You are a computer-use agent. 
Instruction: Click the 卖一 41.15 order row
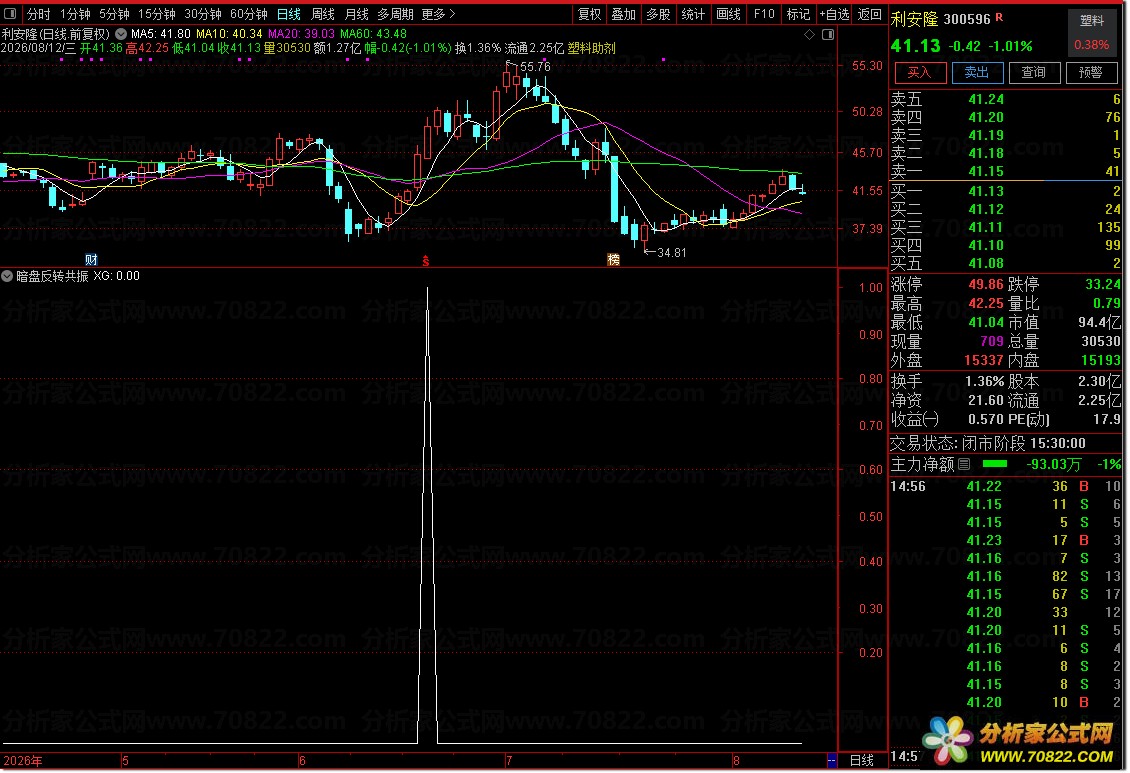click(x=1005, y=171)
